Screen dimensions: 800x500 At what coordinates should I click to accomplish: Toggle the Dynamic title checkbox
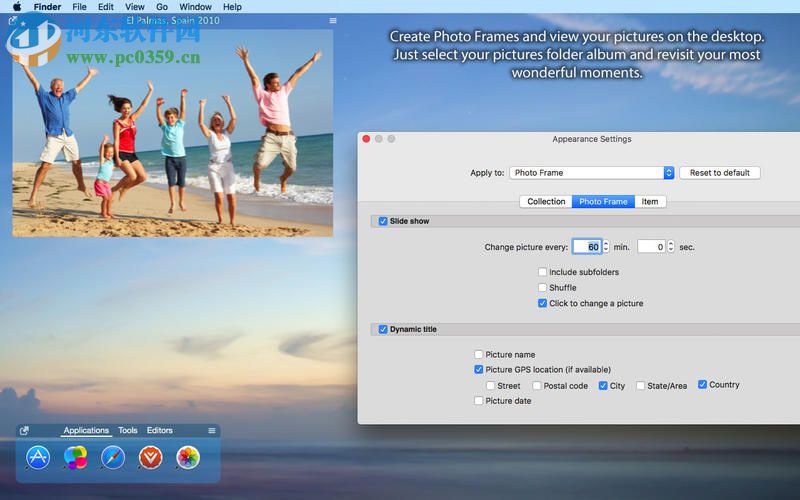click(x=383, y=329)
